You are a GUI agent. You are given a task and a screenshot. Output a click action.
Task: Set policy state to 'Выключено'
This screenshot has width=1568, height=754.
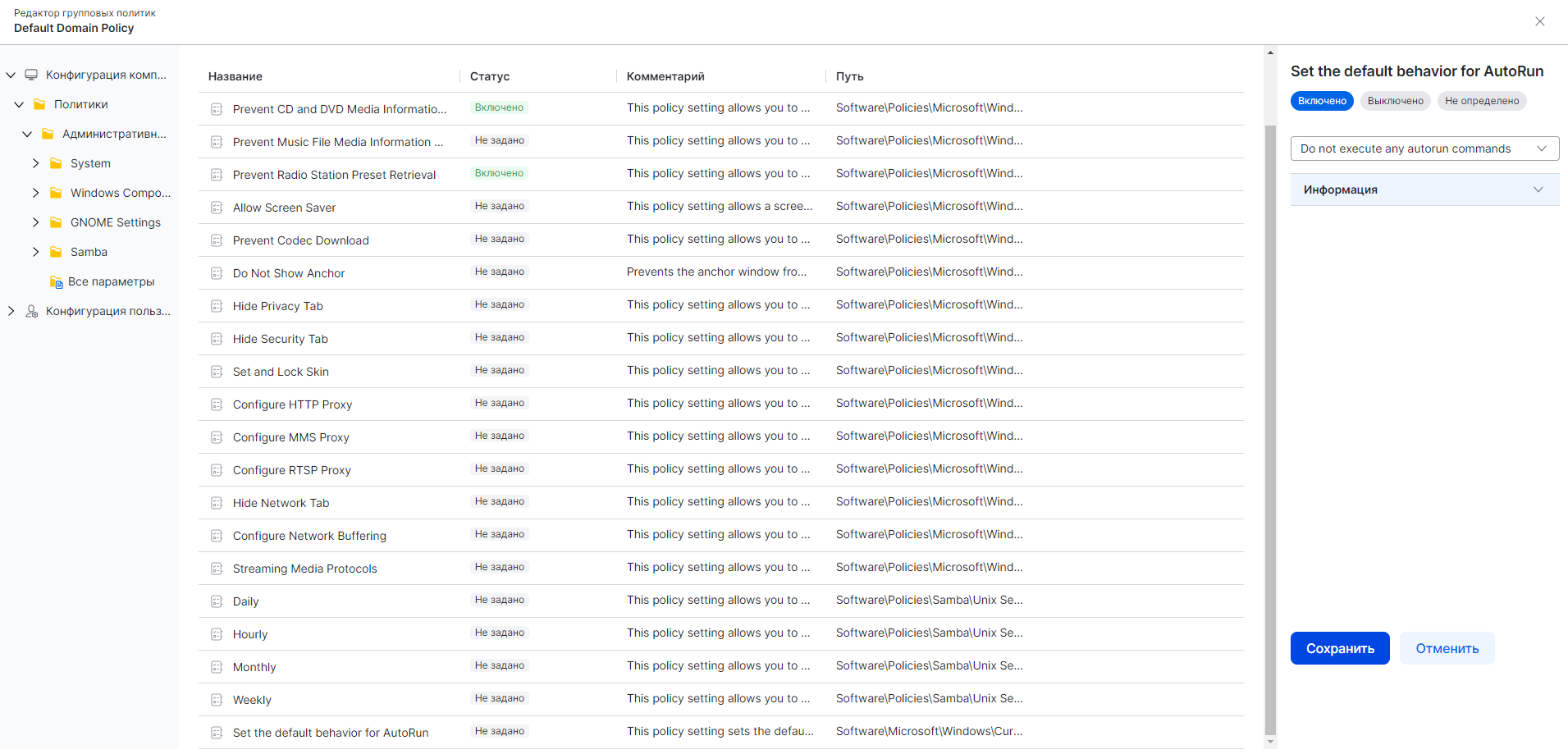(1395, 101)
